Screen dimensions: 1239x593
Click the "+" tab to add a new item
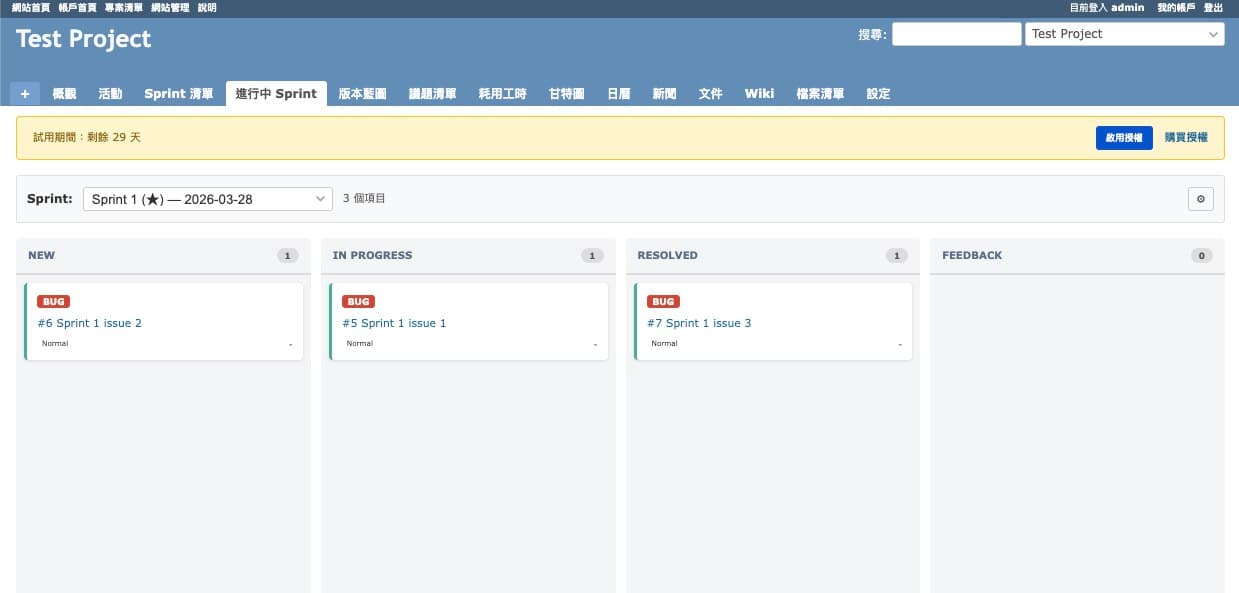25,93
